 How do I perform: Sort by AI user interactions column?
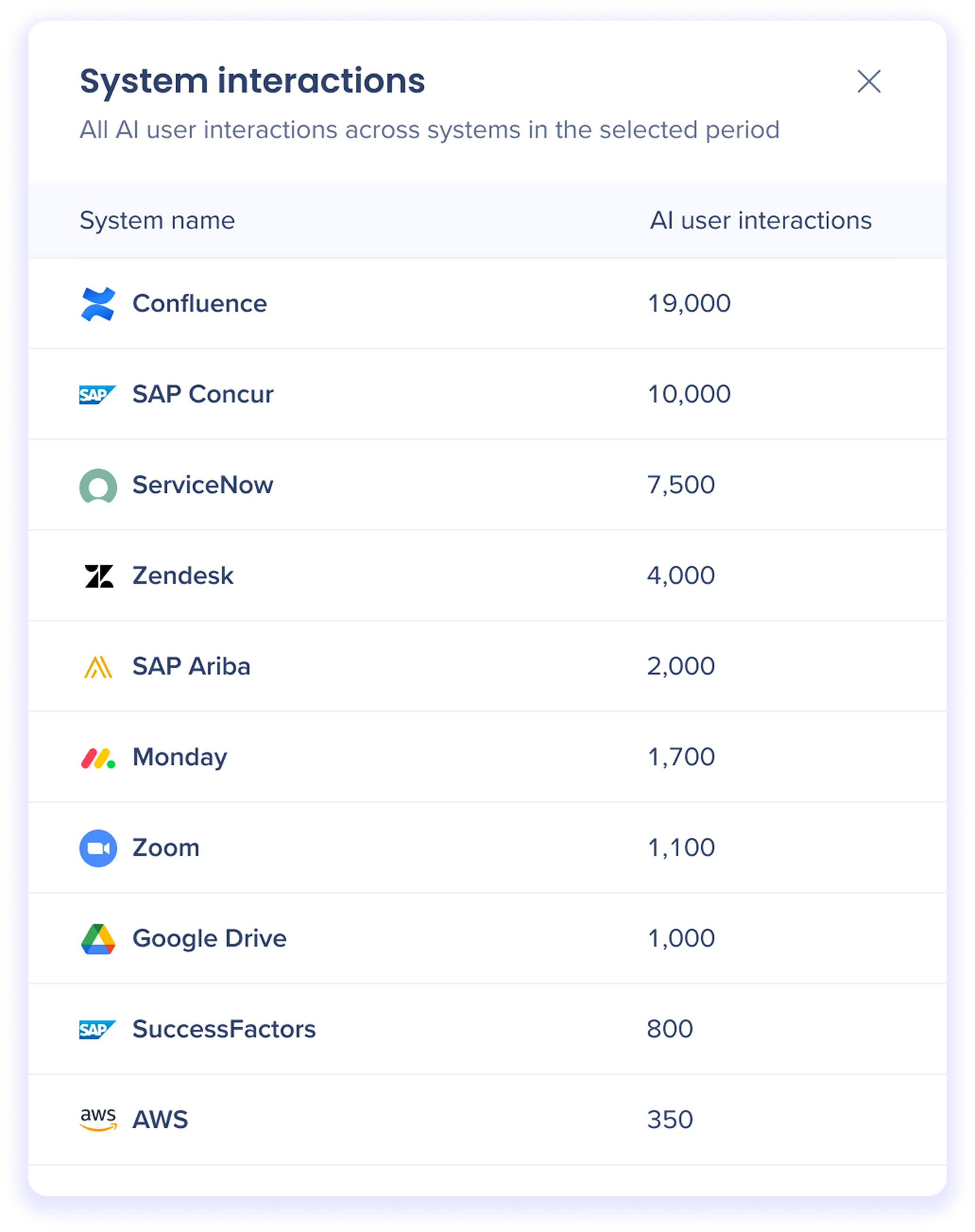761,220
